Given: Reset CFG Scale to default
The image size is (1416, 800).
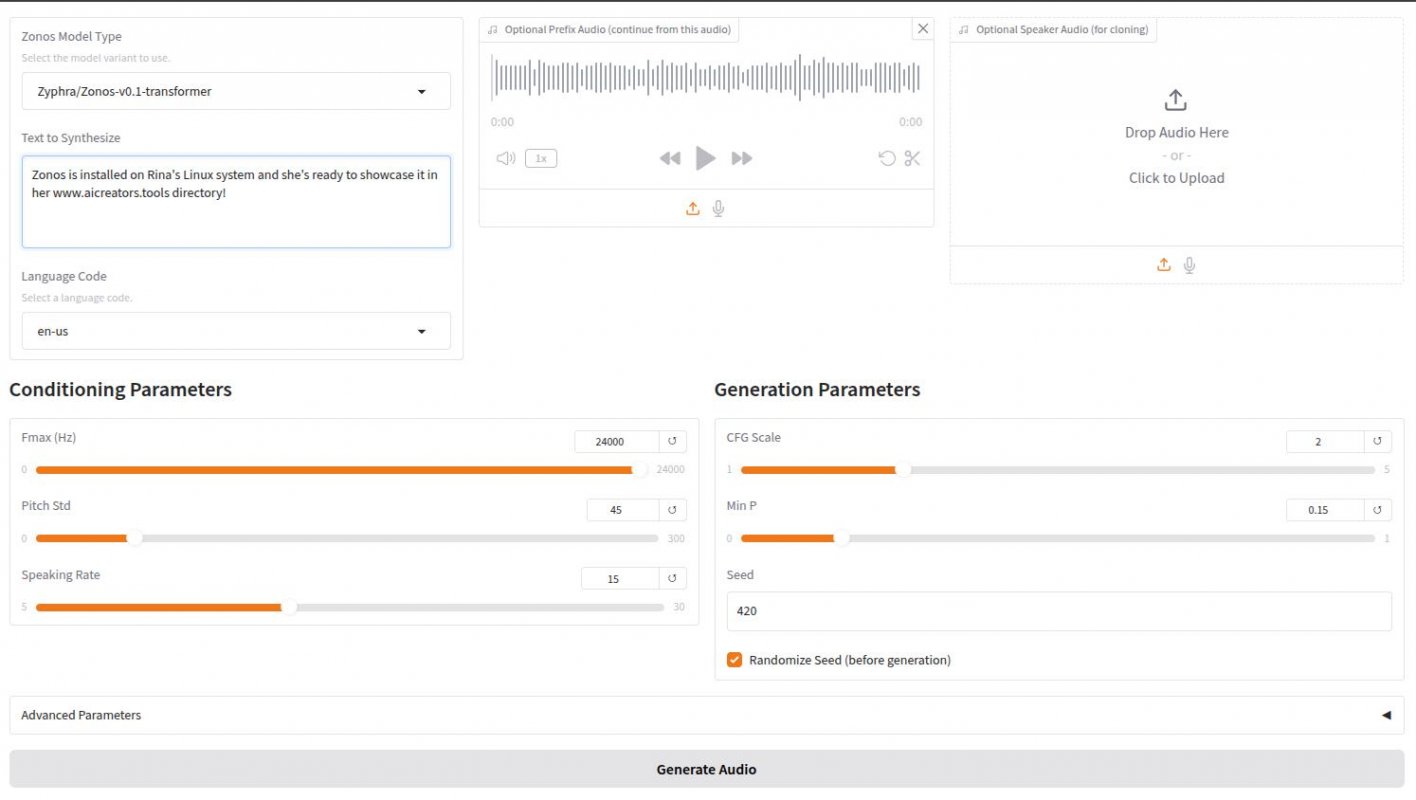Looking at the screenshot, I should click(x=1379, y=441).
